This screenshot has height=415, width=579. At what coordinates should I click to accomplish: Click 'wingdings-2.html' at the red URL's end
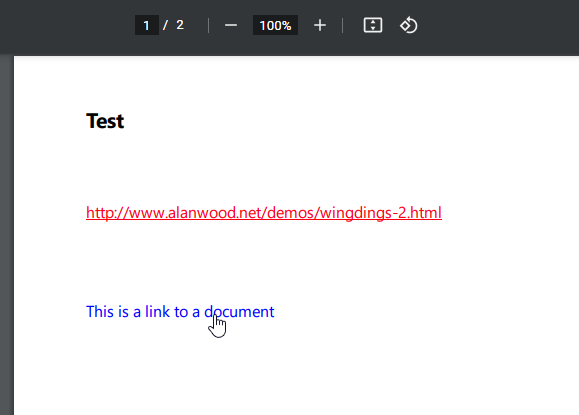pyautogui.click(x=380, y=213)
